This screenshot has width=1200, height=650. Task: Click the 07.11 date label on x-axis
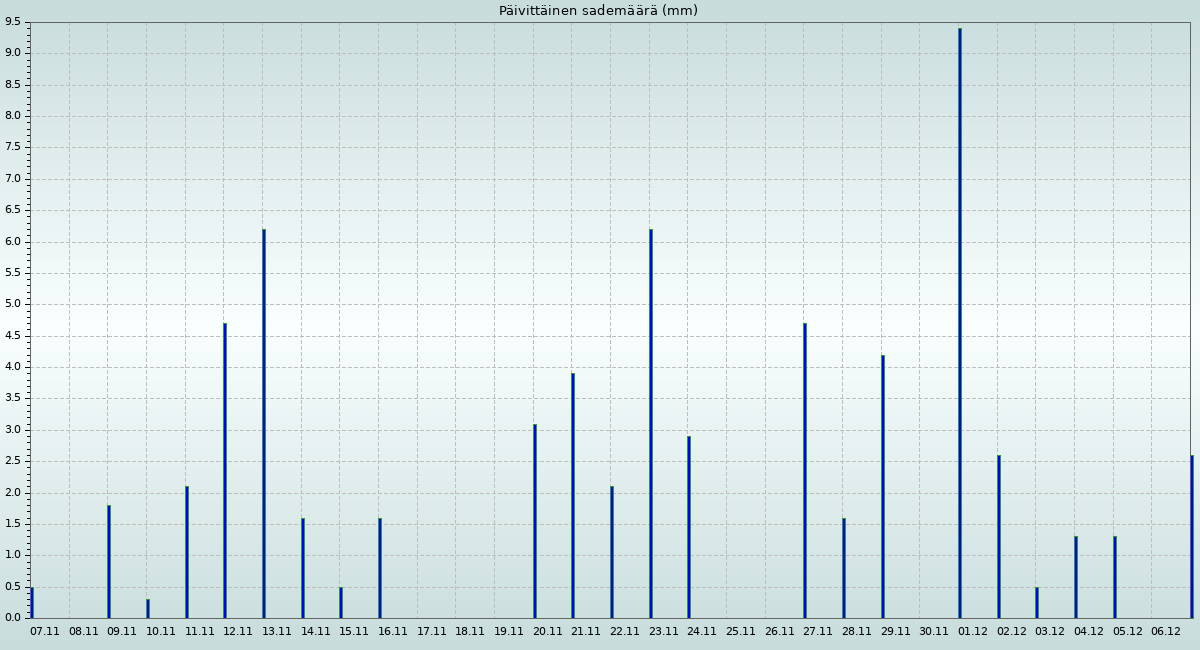45,632
